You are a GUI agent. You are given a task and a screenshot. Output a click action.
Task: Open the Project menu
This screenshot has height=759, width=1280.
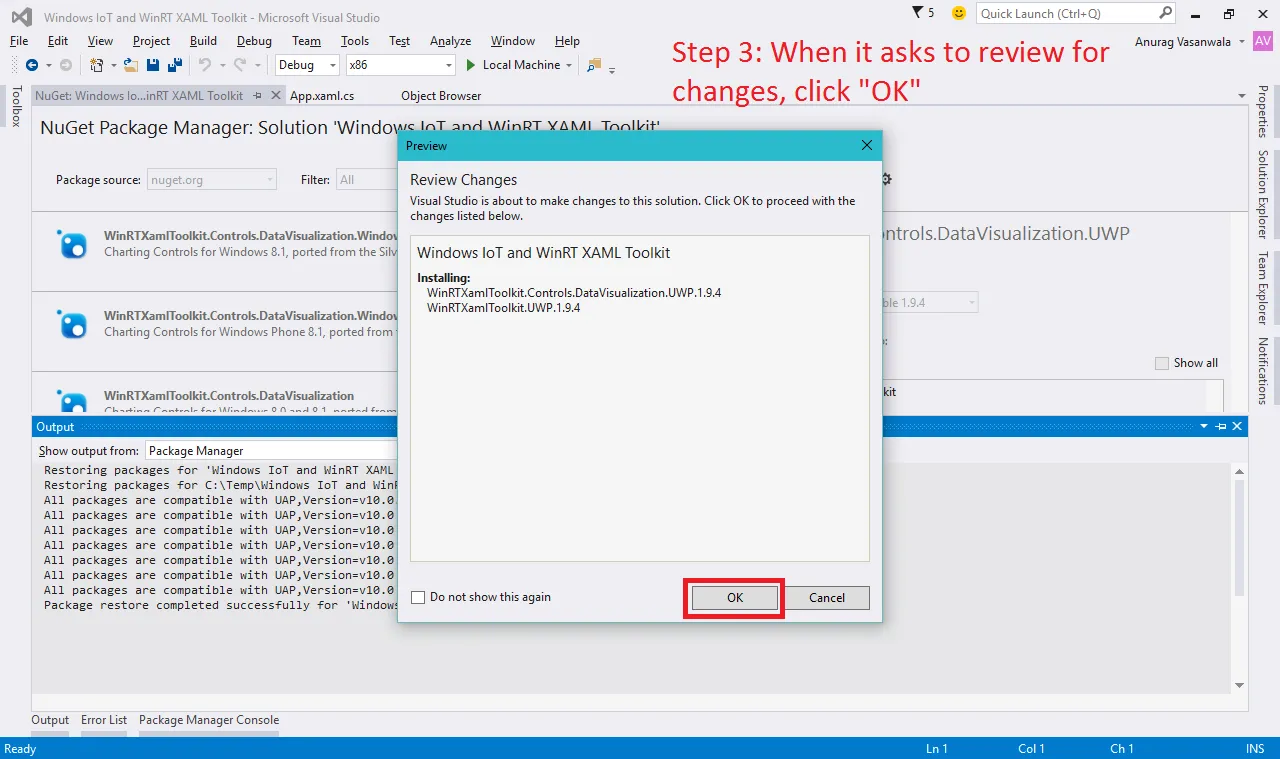click(151, 41)
